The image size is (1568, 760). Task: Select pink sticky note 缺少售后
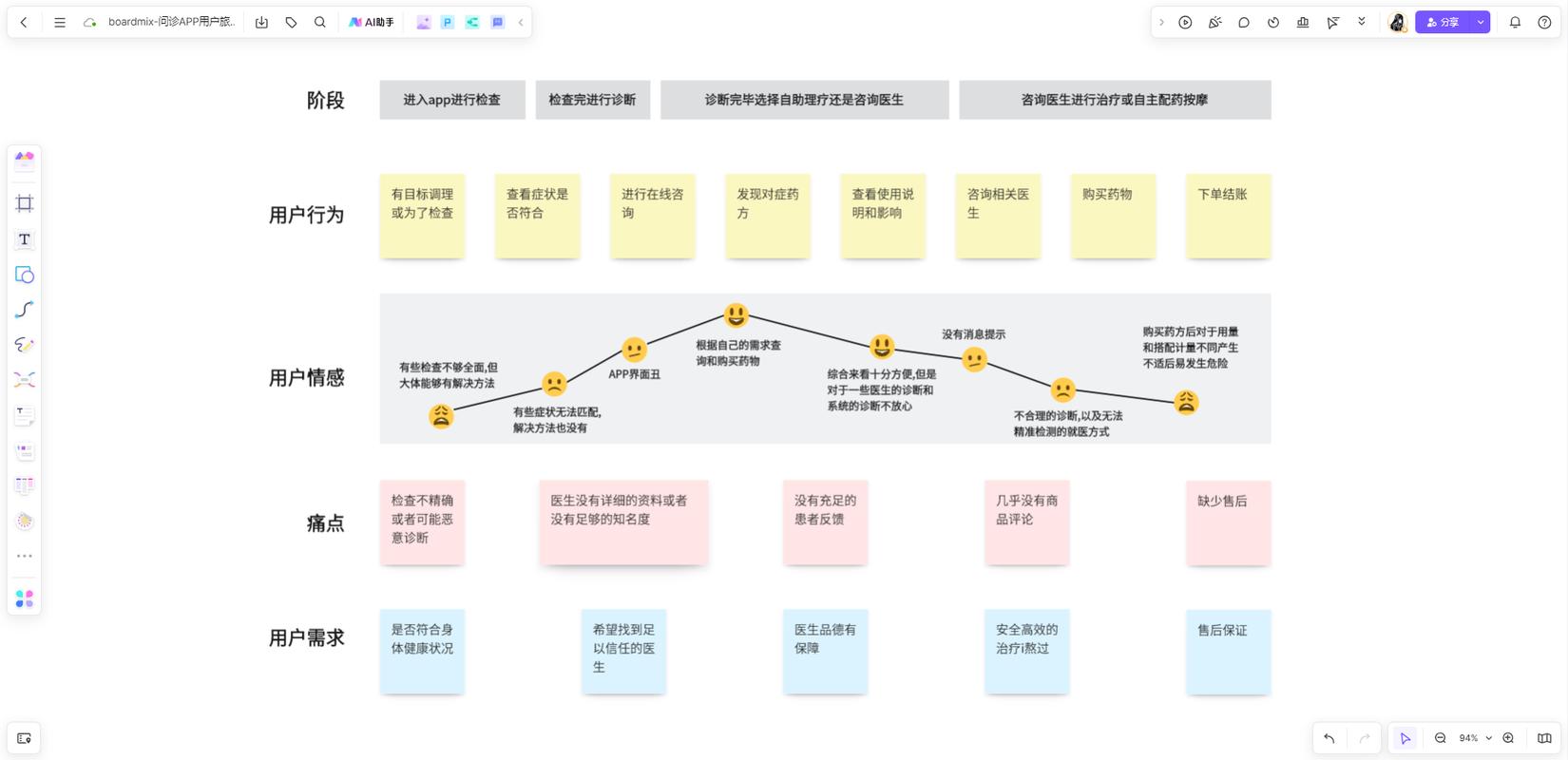pos(1228,522)
